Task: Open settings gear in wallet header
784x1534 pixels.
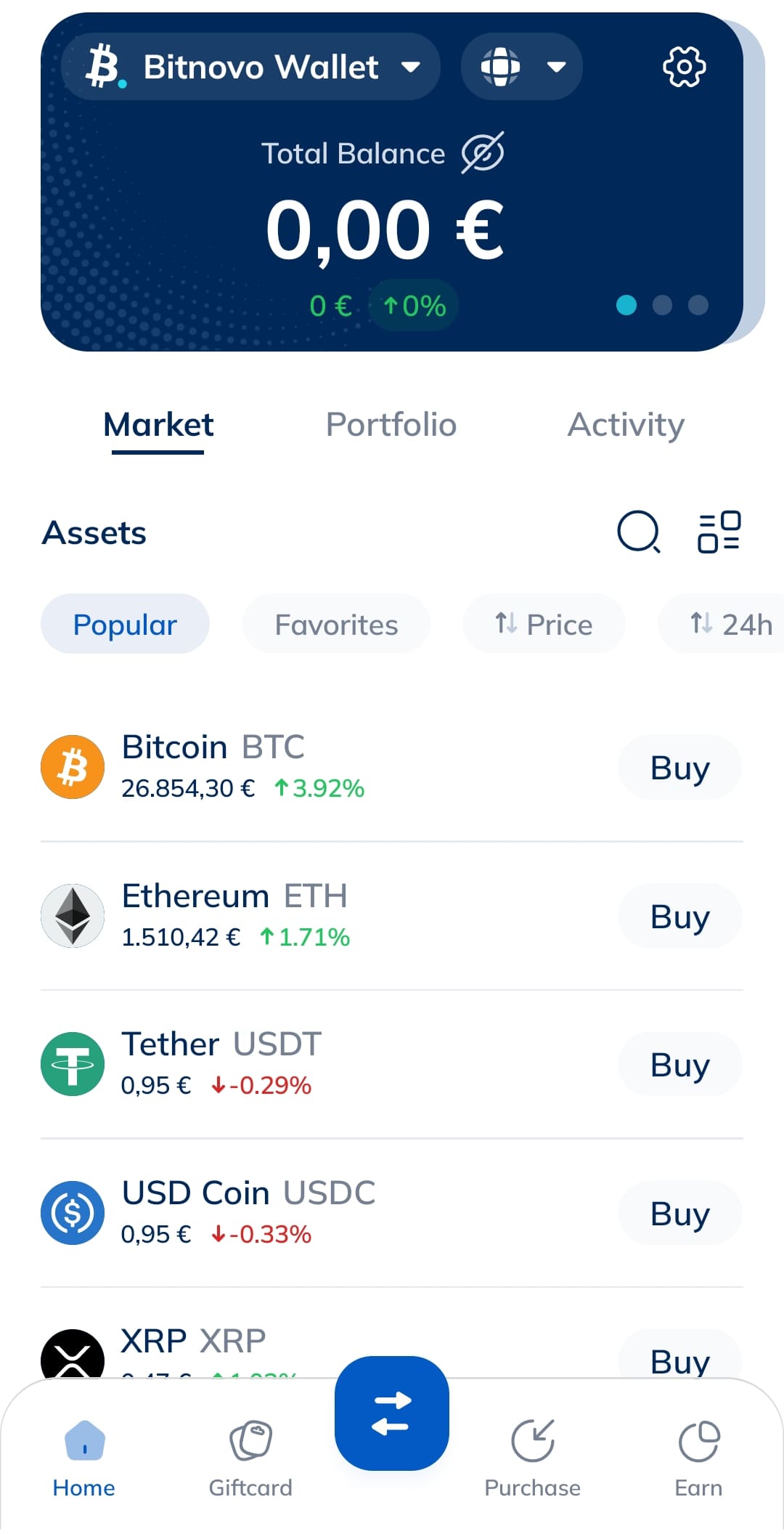Action: click(684, 67)
